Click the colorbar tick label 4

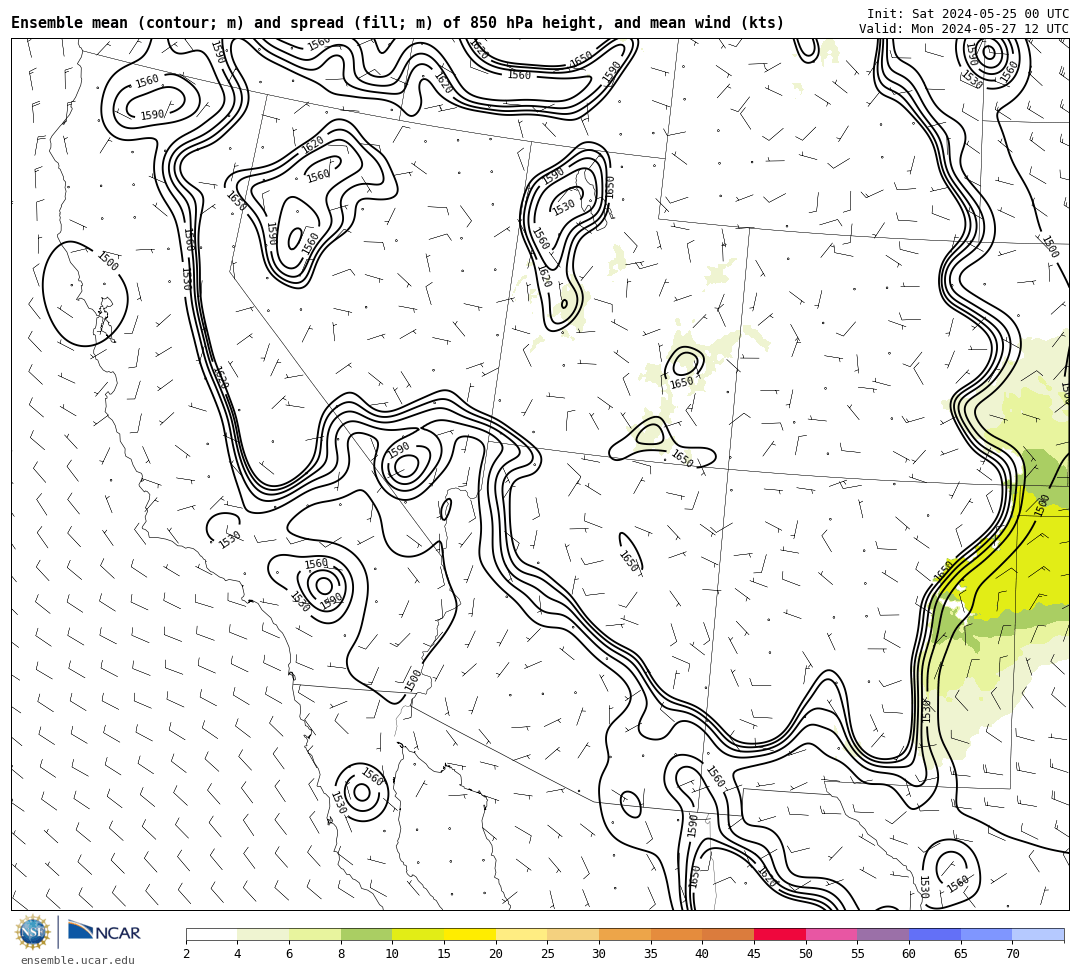coord(238,954)
